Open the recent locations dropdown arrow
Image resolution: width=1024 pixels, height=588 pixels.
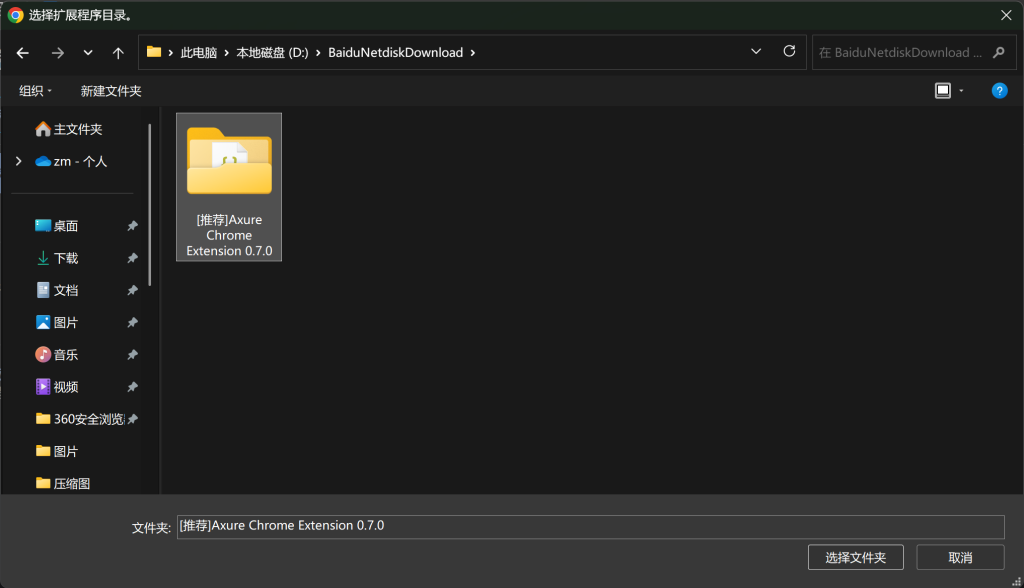coord(88,53)
